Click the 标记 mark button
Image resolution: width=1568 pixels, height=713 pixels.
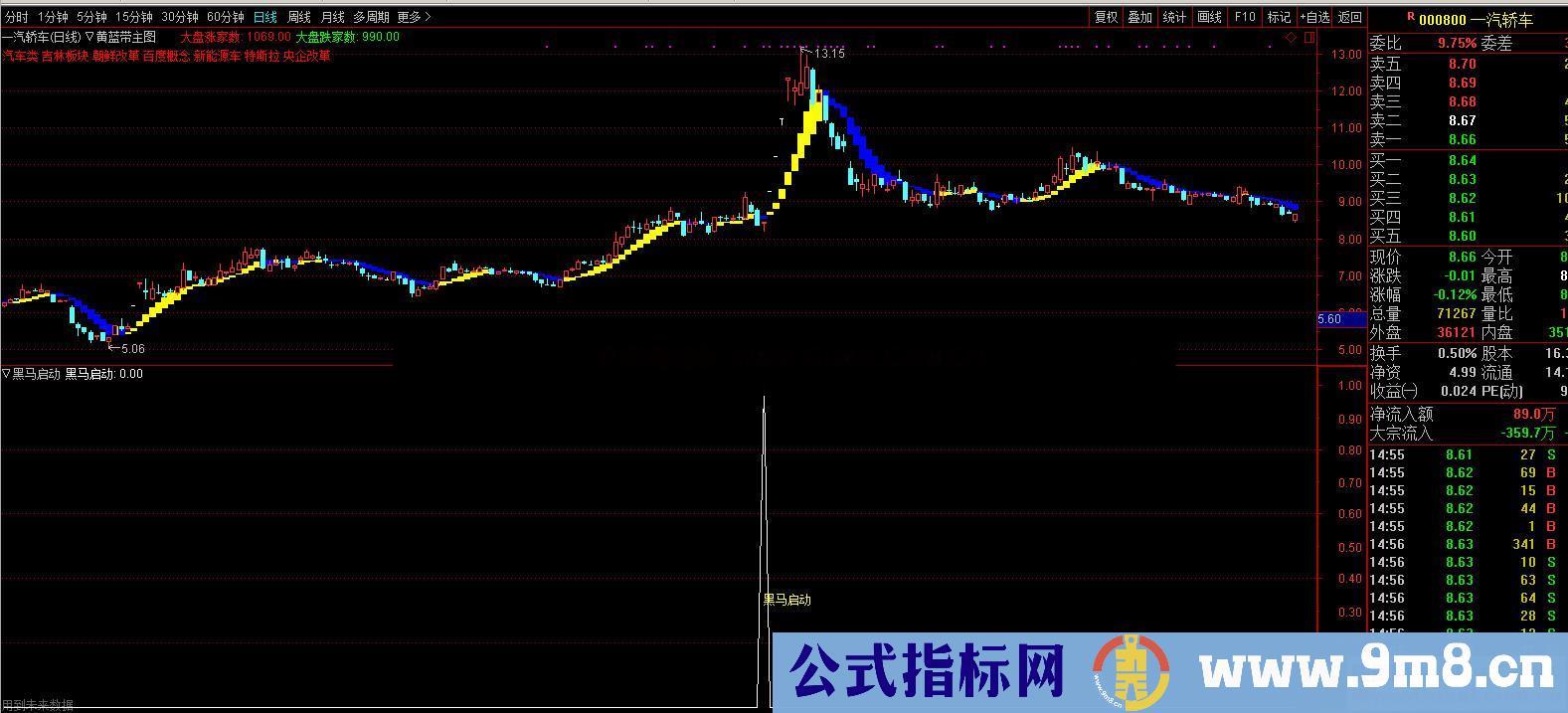click(1279, 17)
